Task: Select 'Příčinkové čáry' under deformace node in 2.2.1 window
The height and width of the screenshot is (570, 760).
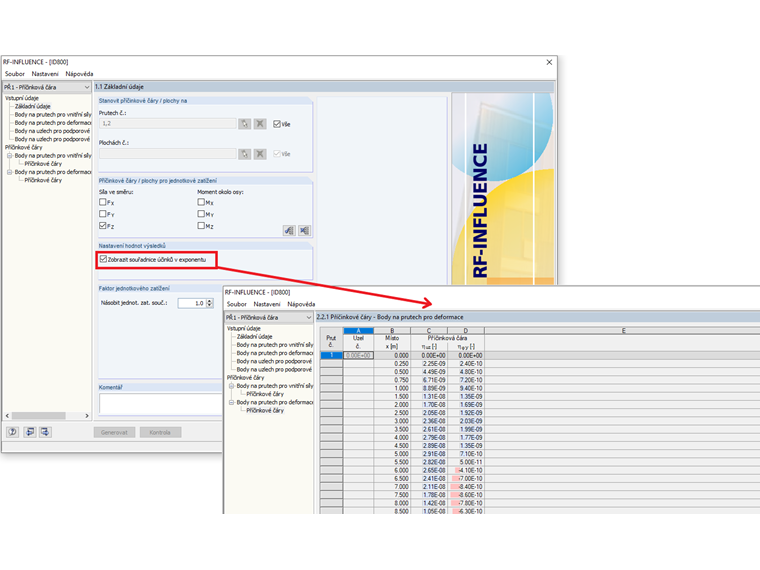Action: pos(265,411)
